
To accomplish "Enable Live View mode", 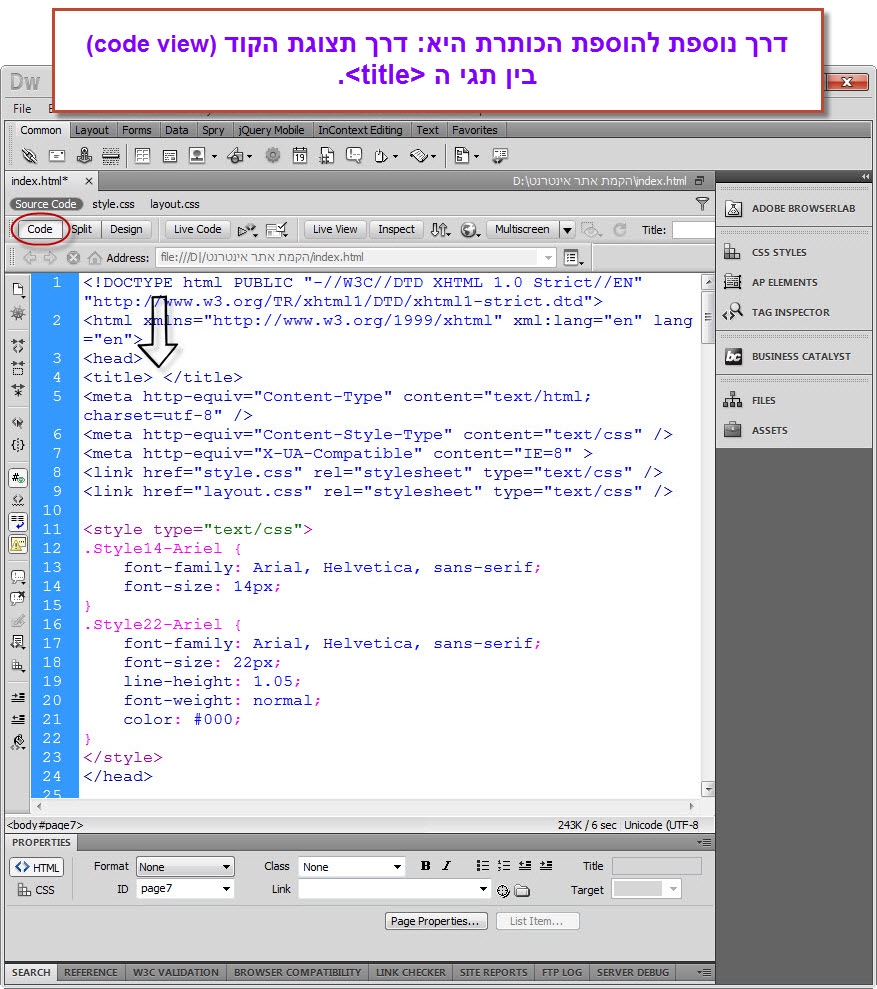I will 335,229.
